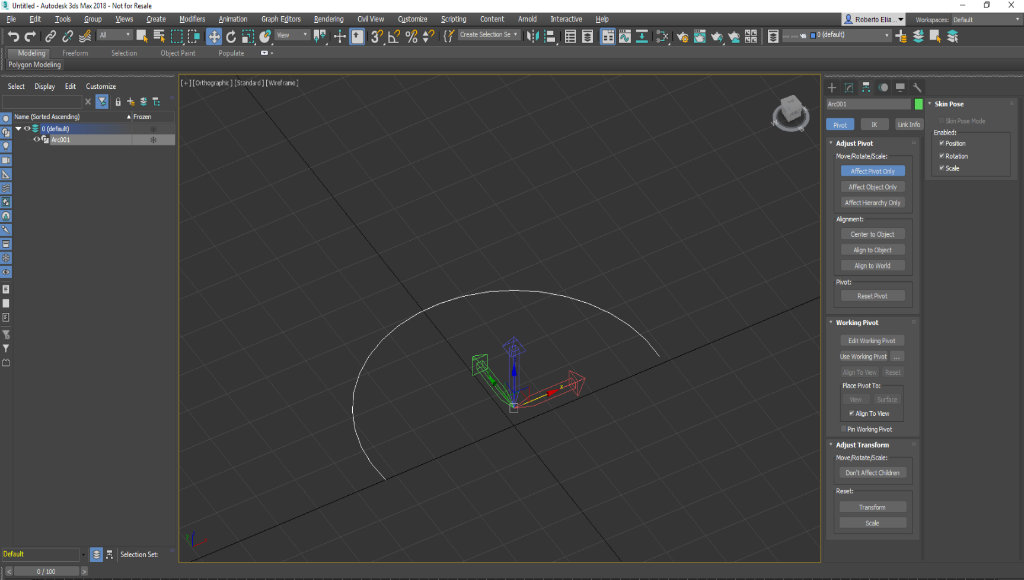Undo the last action

coord(13,37)
